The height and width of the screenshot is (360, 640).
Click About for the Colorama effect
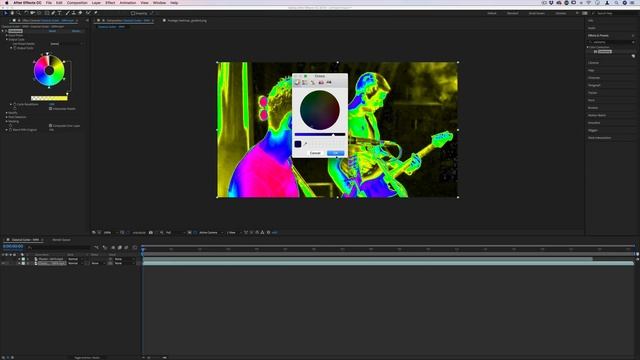coord(76,31)
